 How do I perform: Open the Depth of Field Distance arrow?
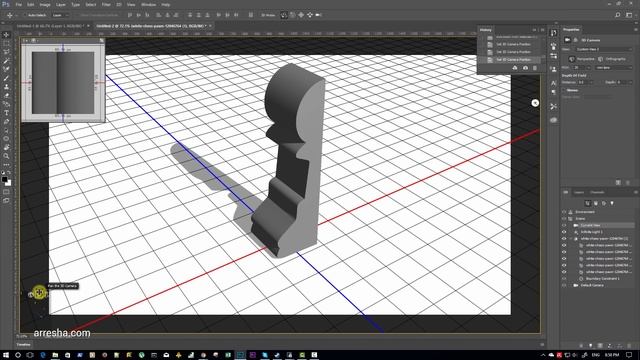click(x=591, y=82)
